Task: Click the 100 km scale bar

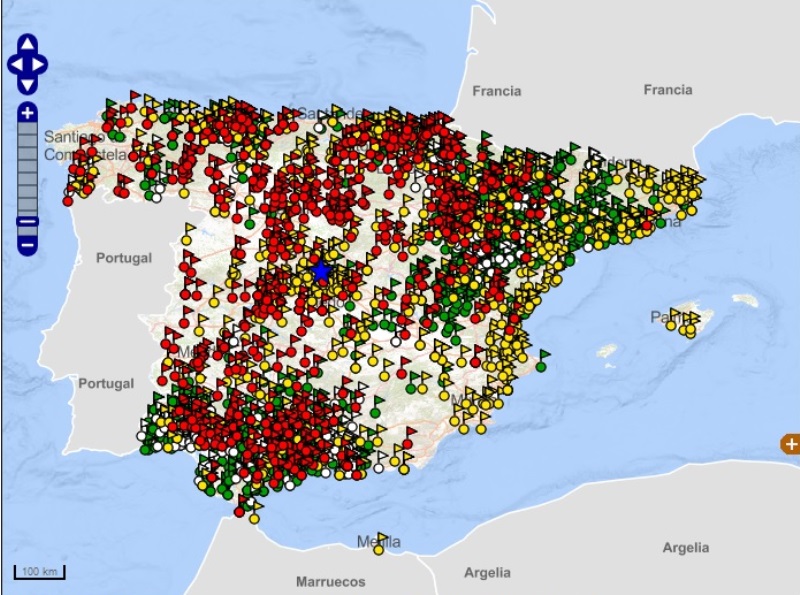Action: pos(40,572)
